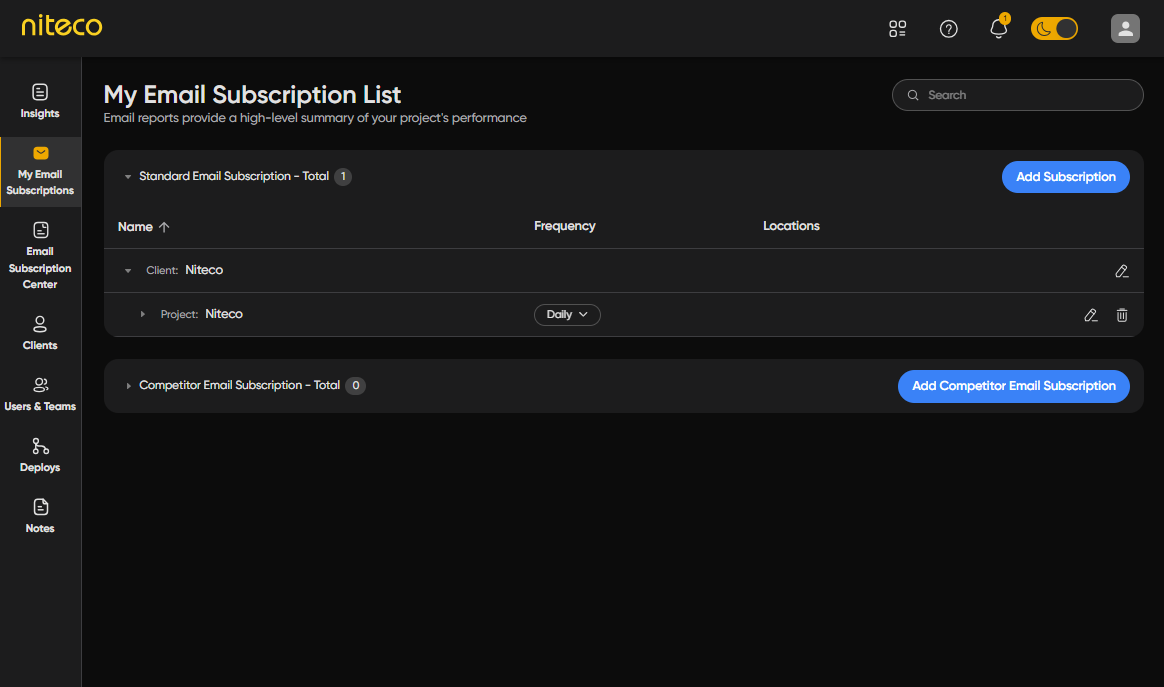Click Add Subscription button

tap(1065, 177)
